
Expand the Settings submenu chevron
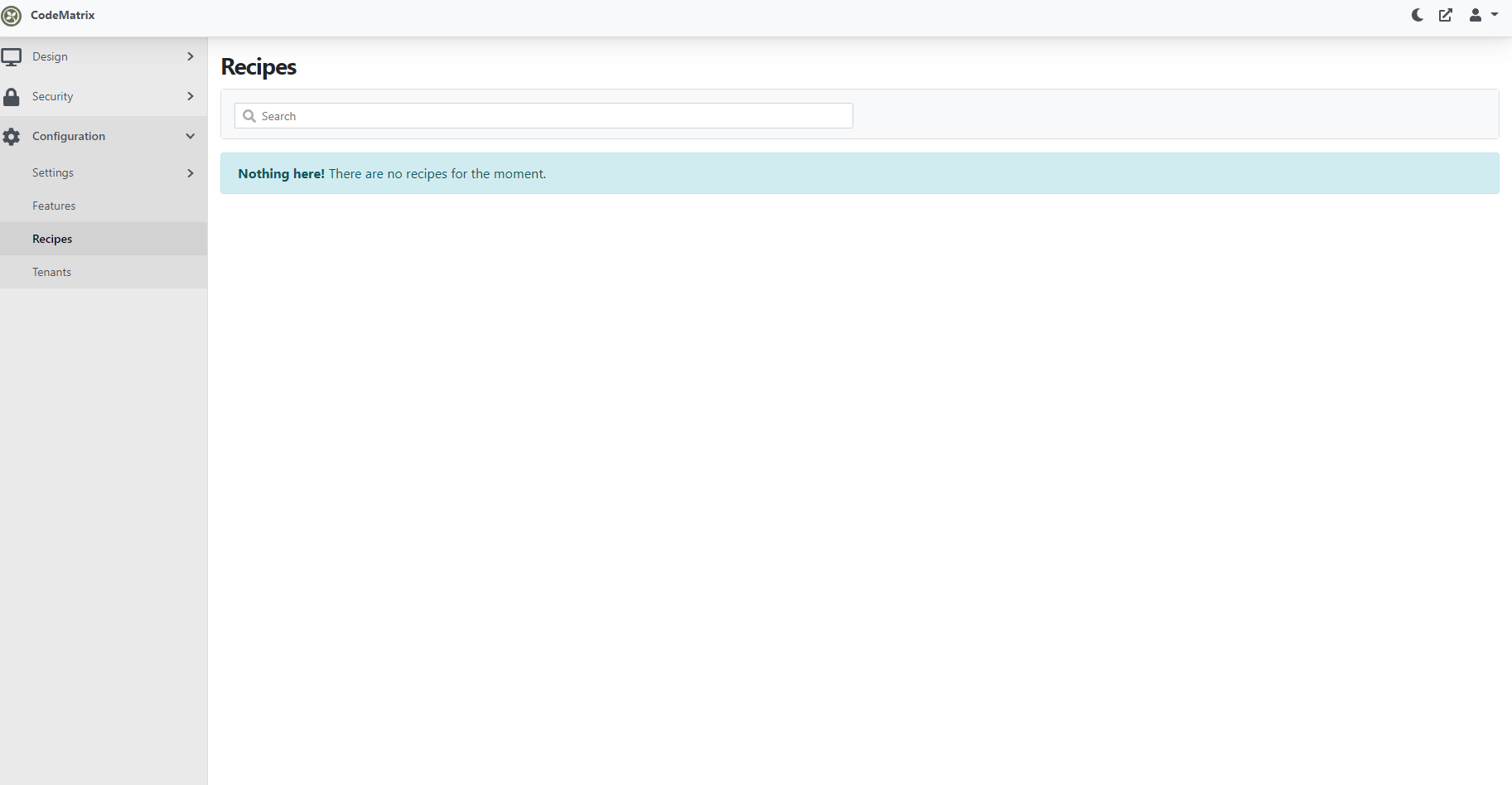coord(190,173)
